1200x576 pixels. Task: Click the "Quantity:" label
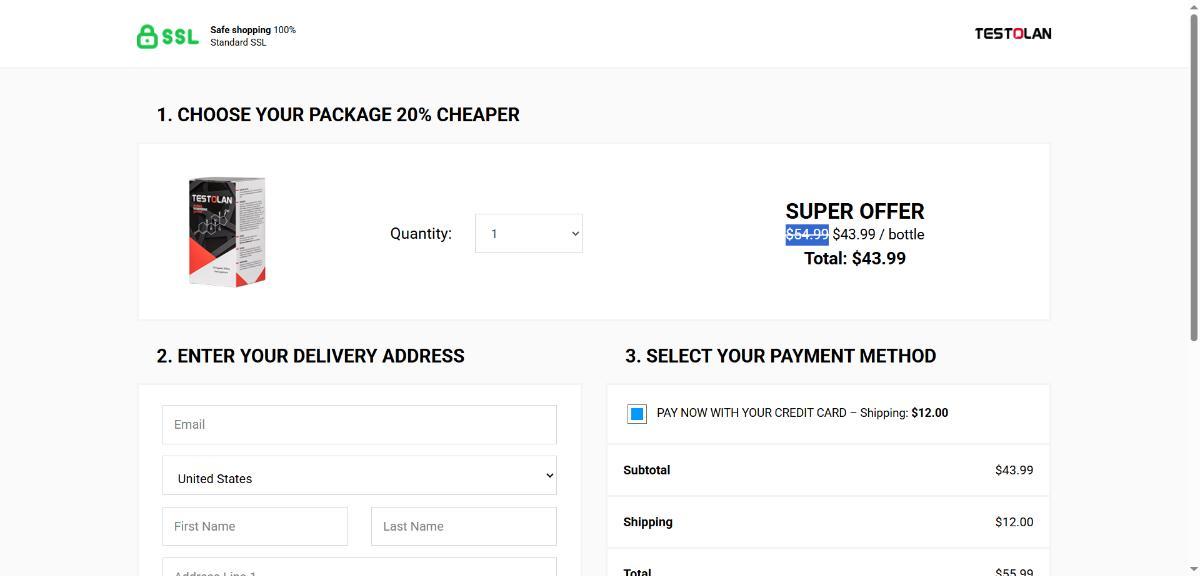click(x=421, y=234)
